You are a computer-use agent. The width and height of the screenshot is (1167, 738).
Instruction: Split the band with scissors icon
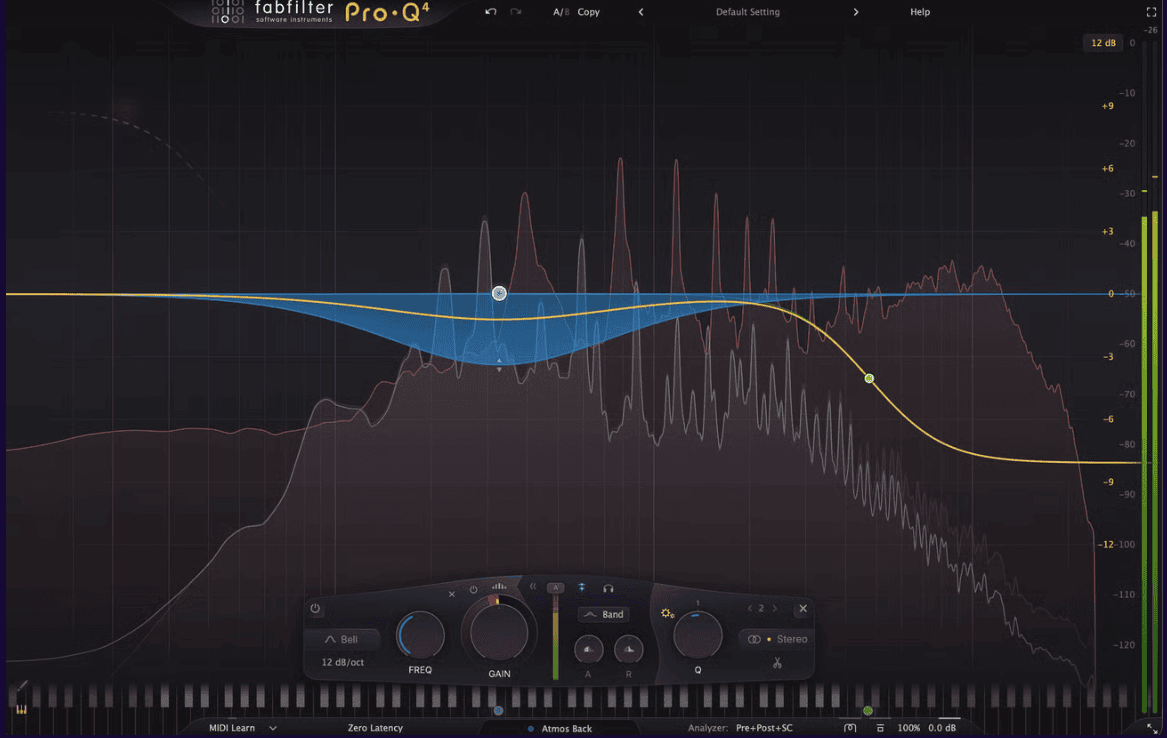777,662
